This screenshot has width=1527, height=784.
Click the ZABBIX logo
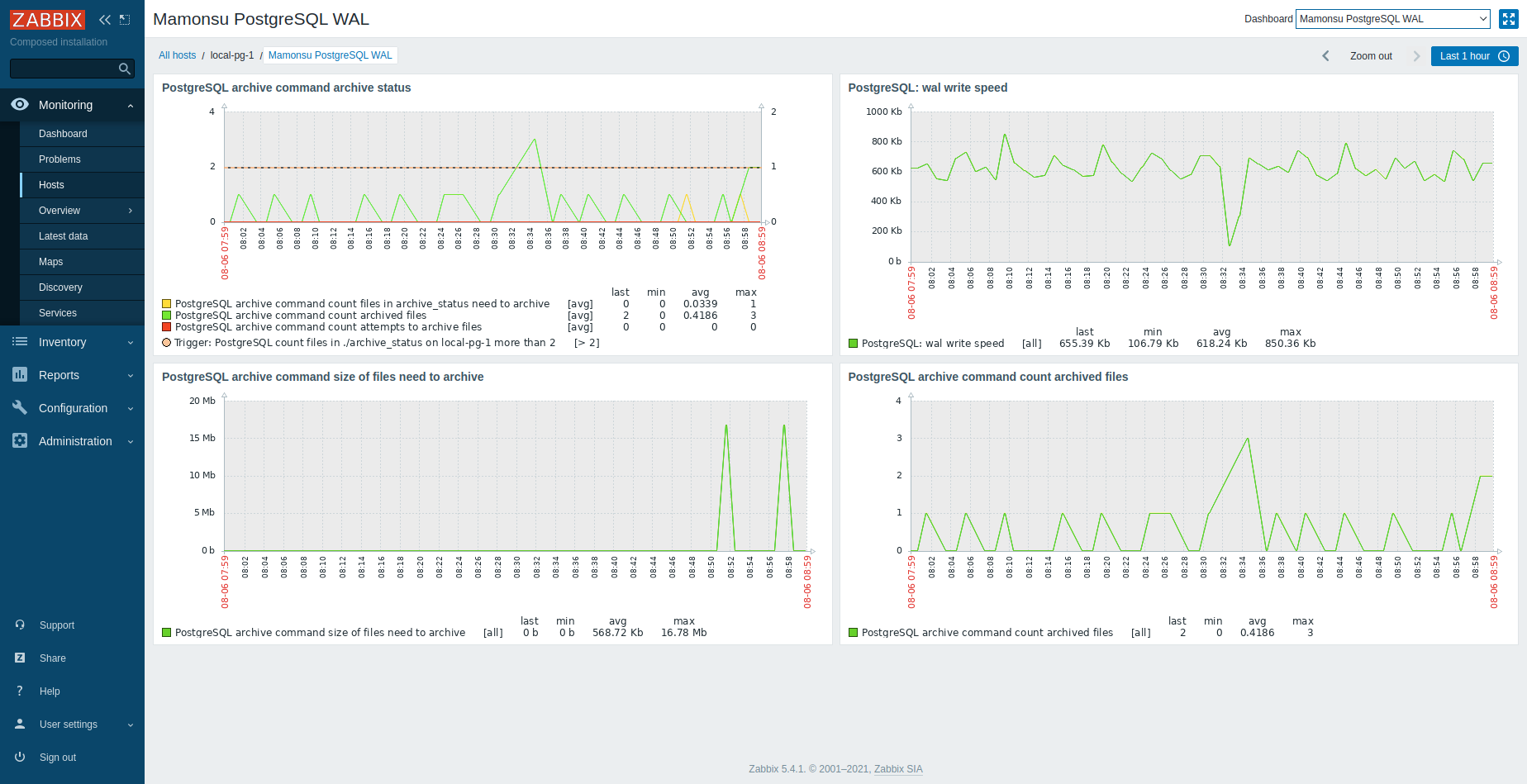click(x=47, y=20)
